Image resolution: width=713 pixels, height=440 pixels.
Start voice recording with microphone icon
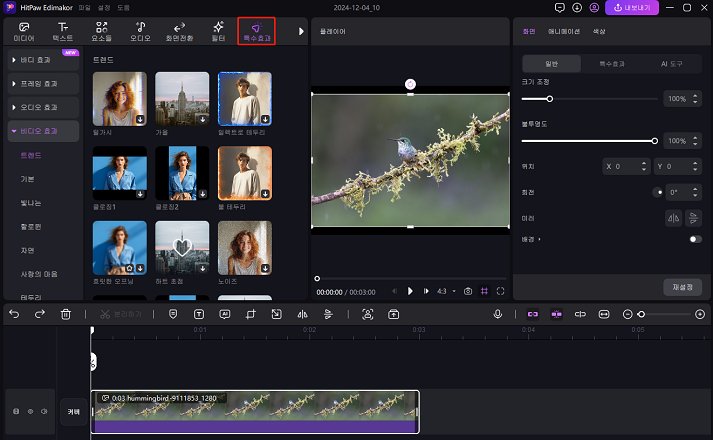click(x=498, y=314)
